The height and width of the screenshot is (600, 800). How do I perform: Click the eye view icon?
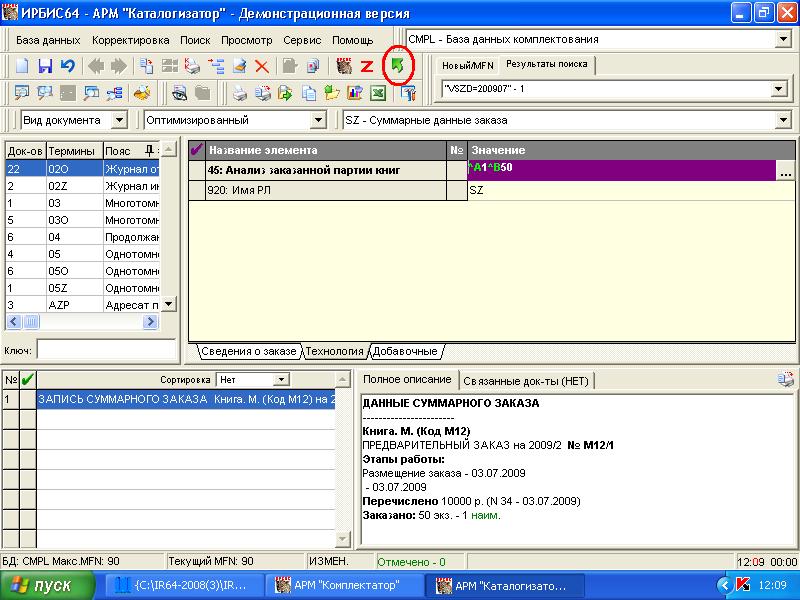point(180,93)
